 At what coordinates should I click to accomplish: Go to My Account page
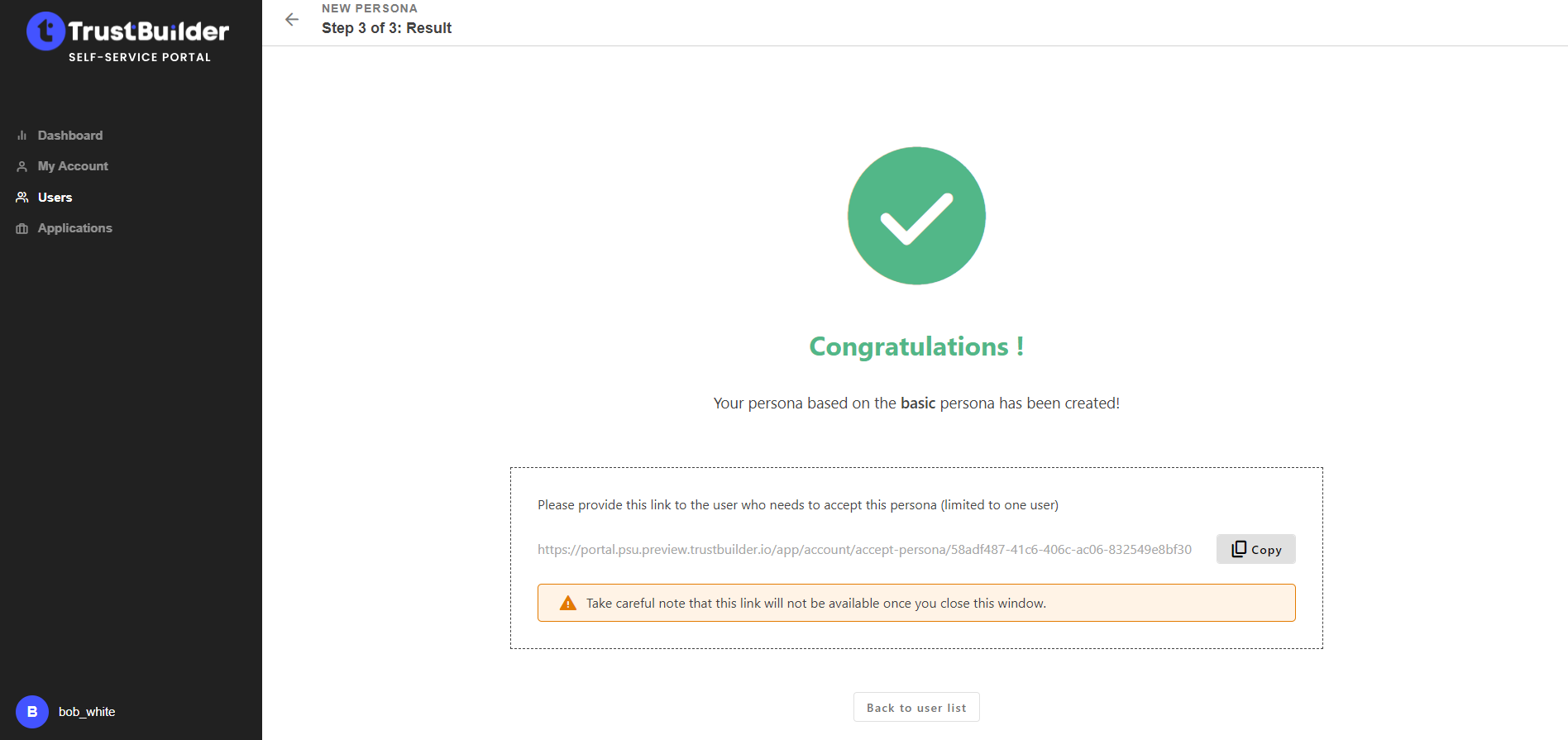73,166
